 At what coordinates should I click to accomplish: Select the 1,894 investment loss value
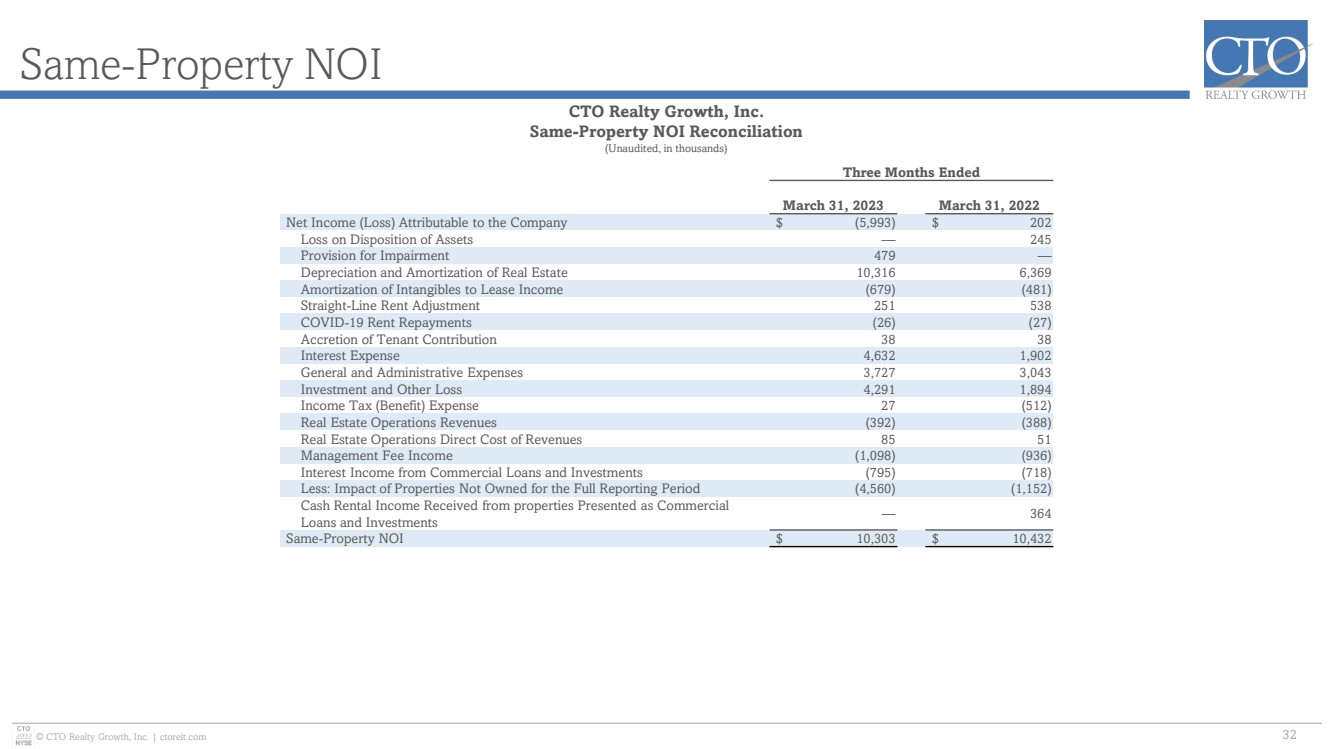pos(1036,390)
